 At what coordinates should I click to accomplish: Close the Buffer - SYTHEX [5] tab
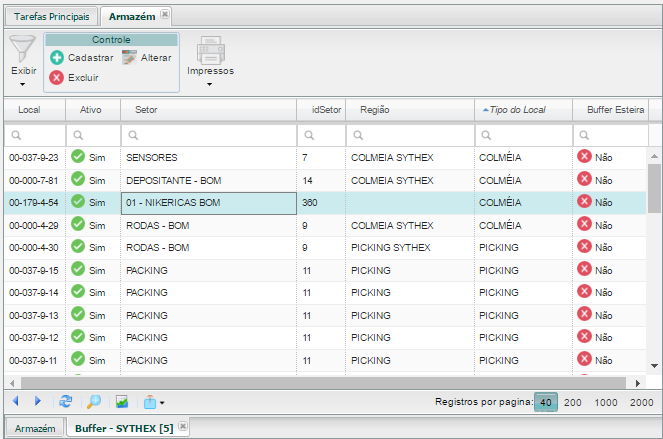click(x=183, y=426)
